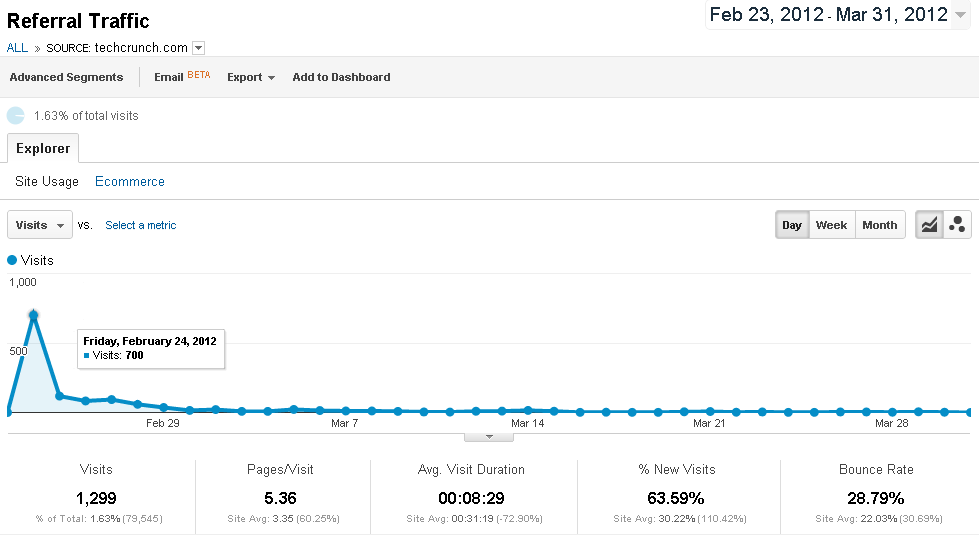Open Advanced Segments
Image resolution: width=979 pixels, height=552 pixels.
(x=66, y=77)
